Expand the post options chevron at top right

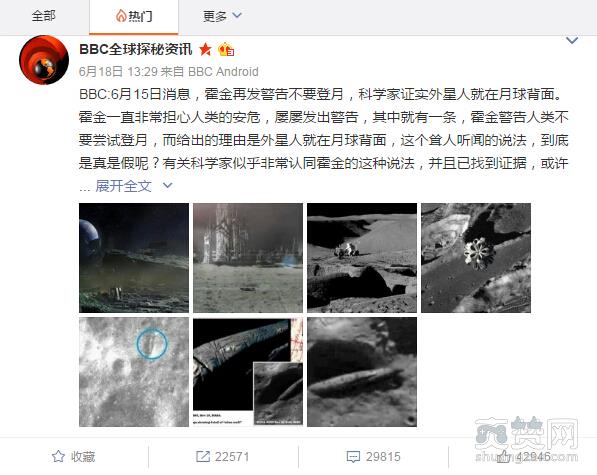[572, 40]
